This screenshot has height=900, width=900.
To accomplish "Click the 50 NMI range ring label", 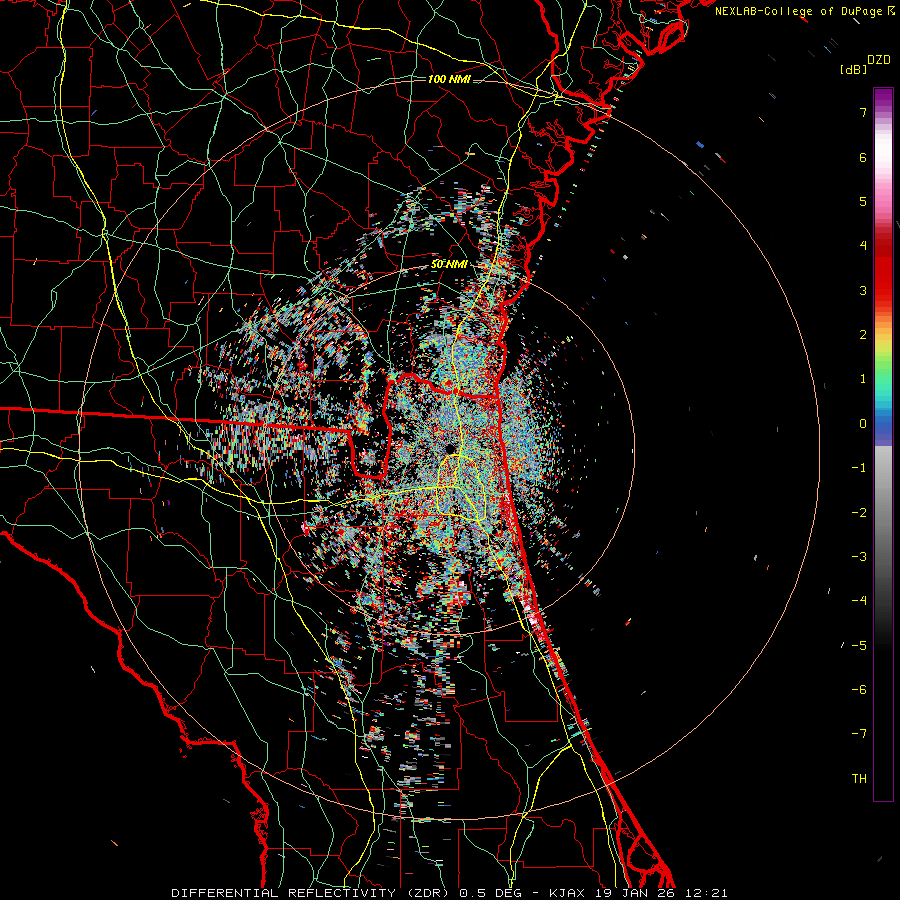I will coord(448,265).
